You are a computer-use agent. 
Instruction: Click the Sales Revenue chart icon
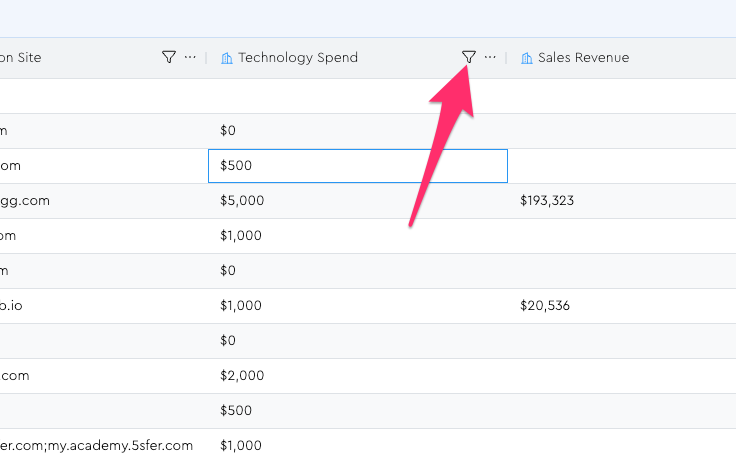tap(526, 58)
